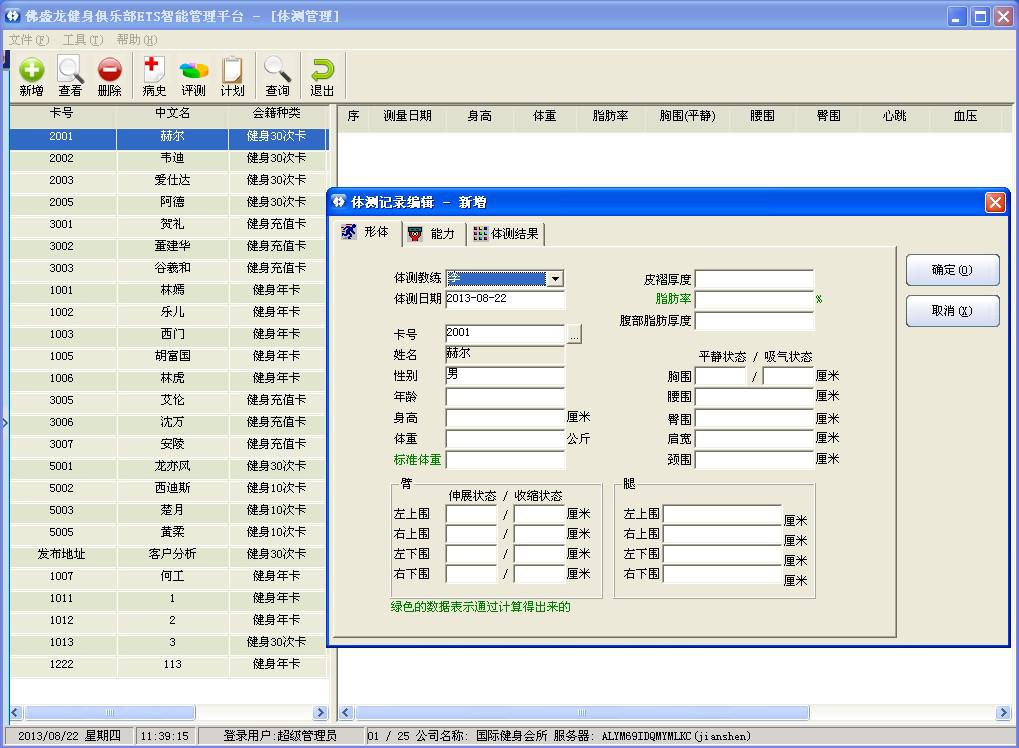Select member row 5001 龙亦凤
Image resolution: width=1019 pixels, height=748 pixels.
tap(169, 466)
